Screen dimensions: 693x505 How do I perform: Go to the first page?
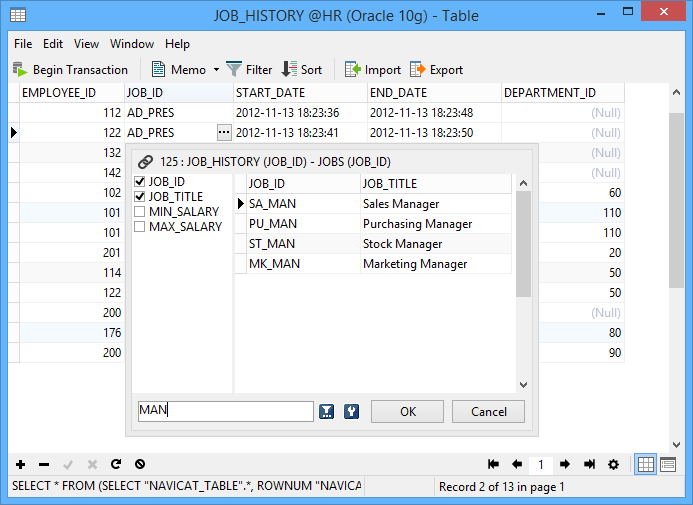[493, 464]
